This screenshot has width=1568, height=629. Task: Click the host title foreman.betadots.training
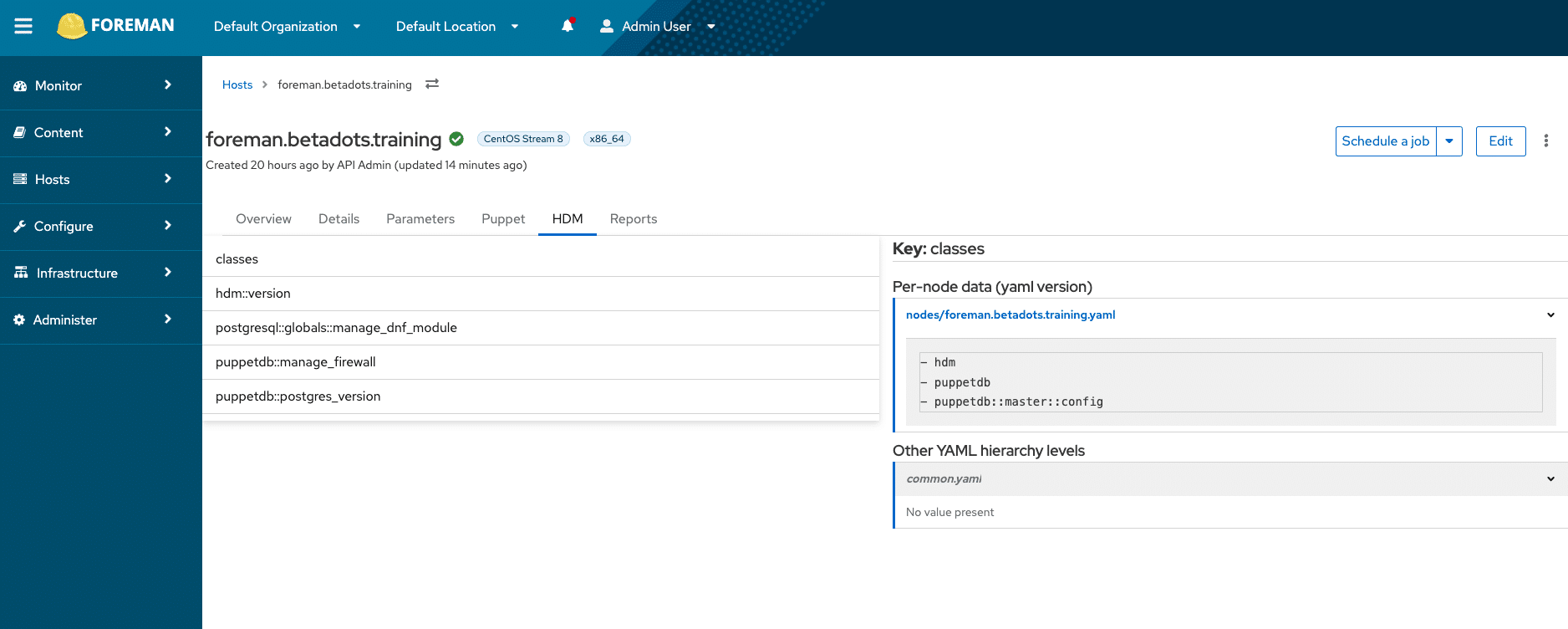[x=323, y=139]
